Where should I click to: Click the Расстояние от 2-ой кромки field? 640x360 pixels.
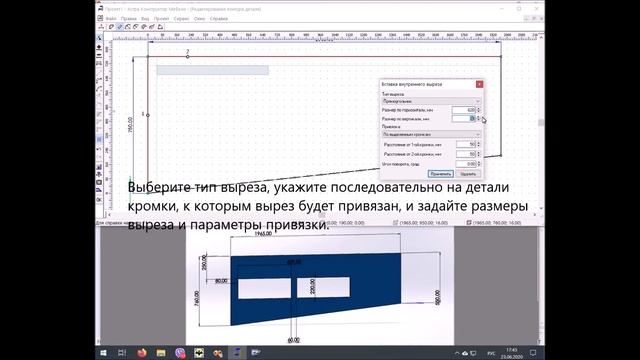[466, 154]
